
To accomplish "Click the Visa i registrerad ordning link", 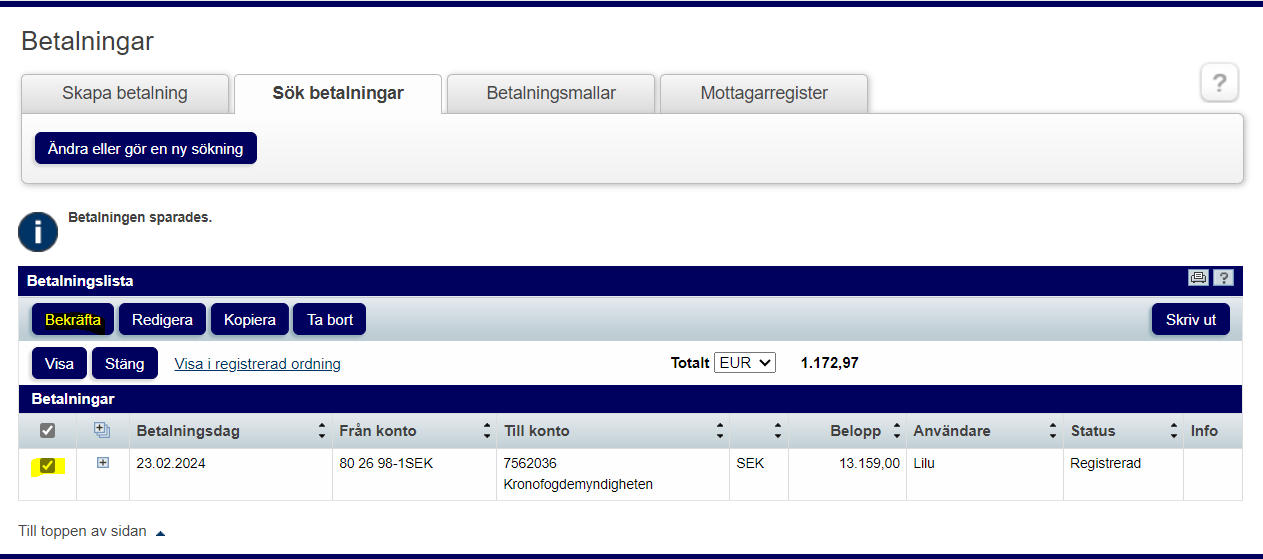I will tap(257, 364).
